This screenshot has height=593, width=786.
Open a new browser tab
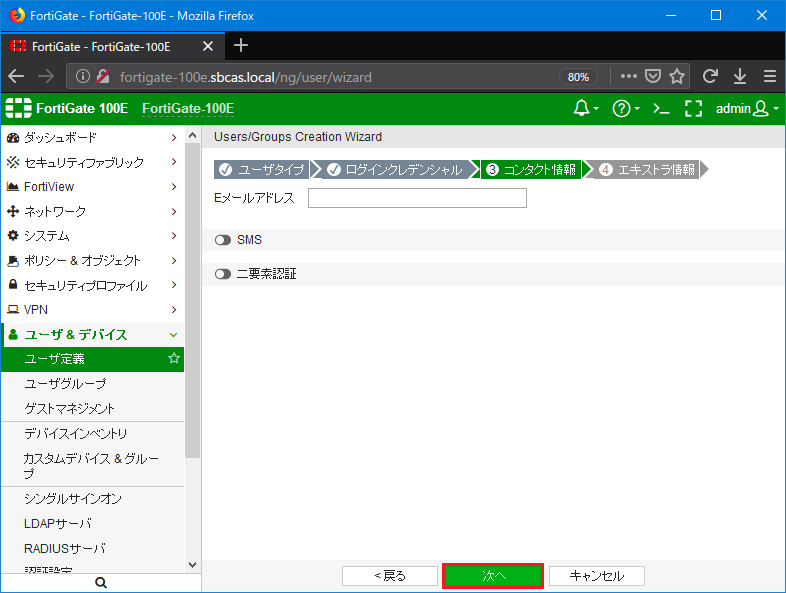(241, 46)
